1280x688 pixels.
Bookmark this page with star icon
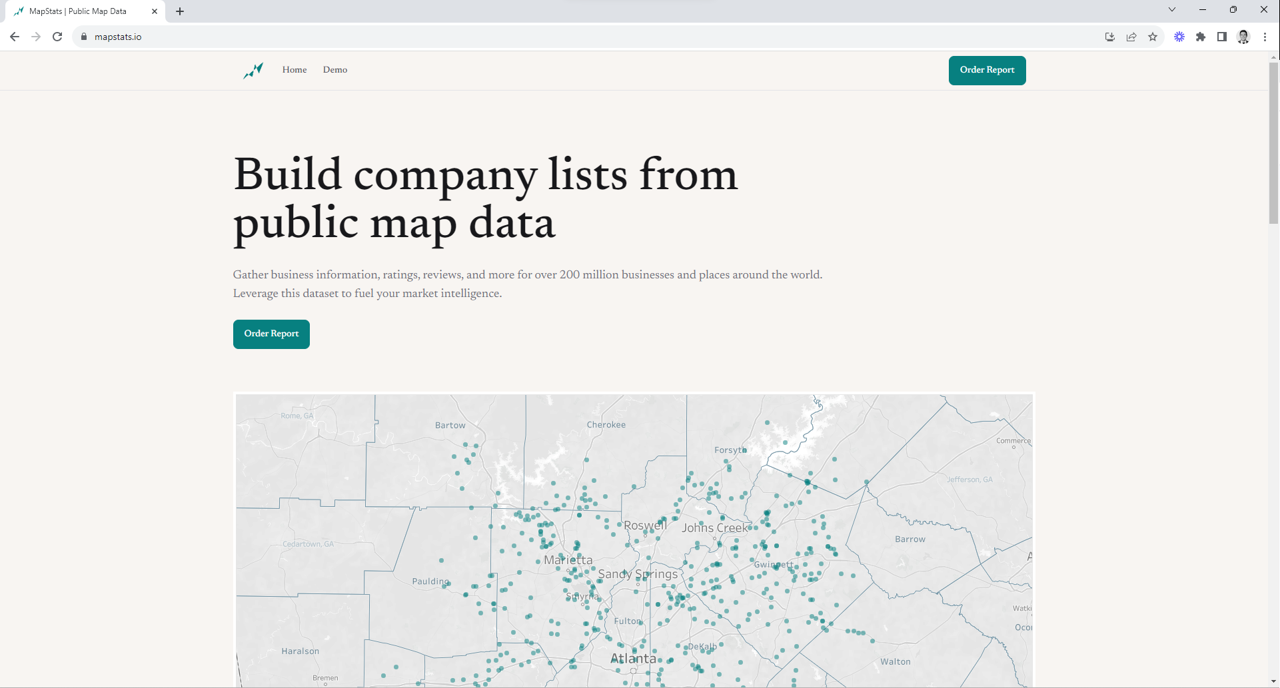coord(1153,37)
